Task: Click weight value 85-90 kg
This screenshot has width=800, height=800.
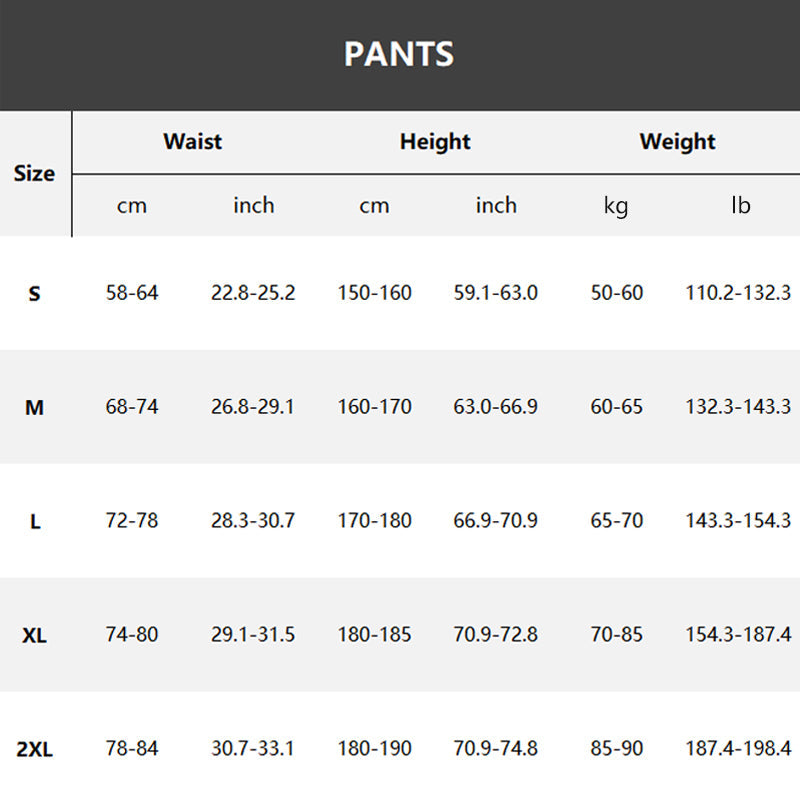Action: click(617, 749)
